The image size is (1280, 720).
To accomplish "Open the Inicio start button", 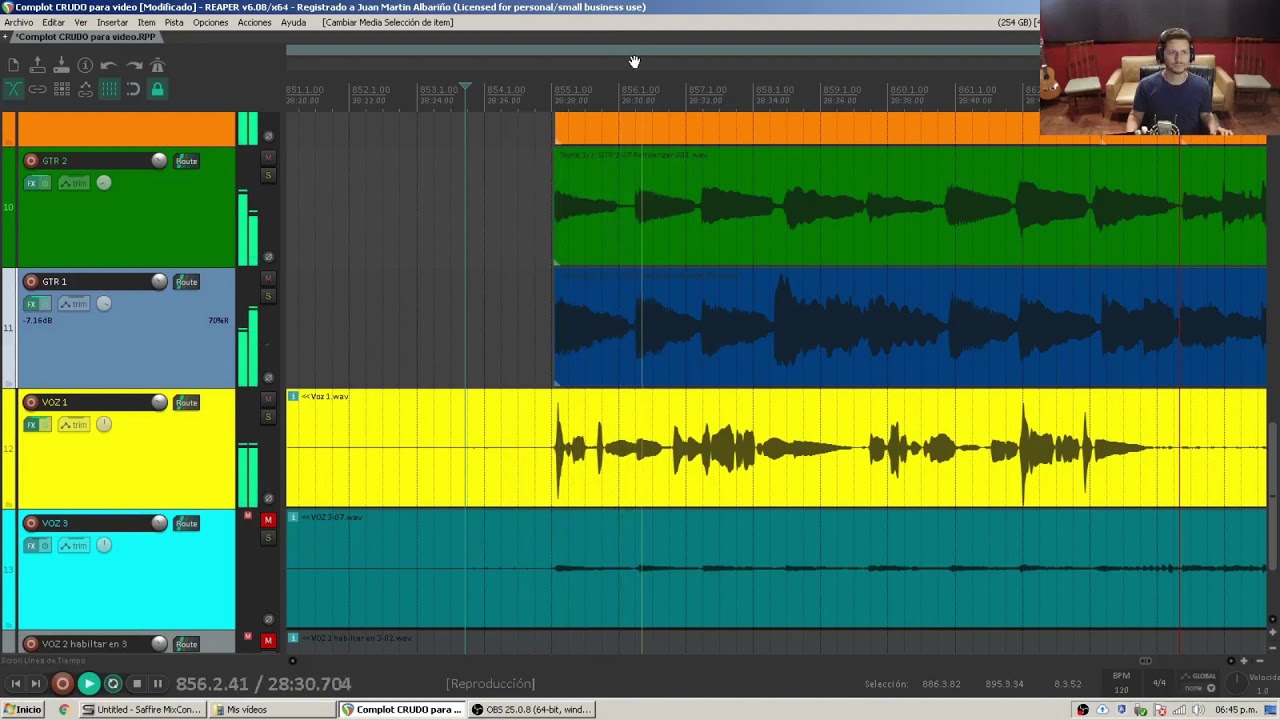I will (23, 710).
